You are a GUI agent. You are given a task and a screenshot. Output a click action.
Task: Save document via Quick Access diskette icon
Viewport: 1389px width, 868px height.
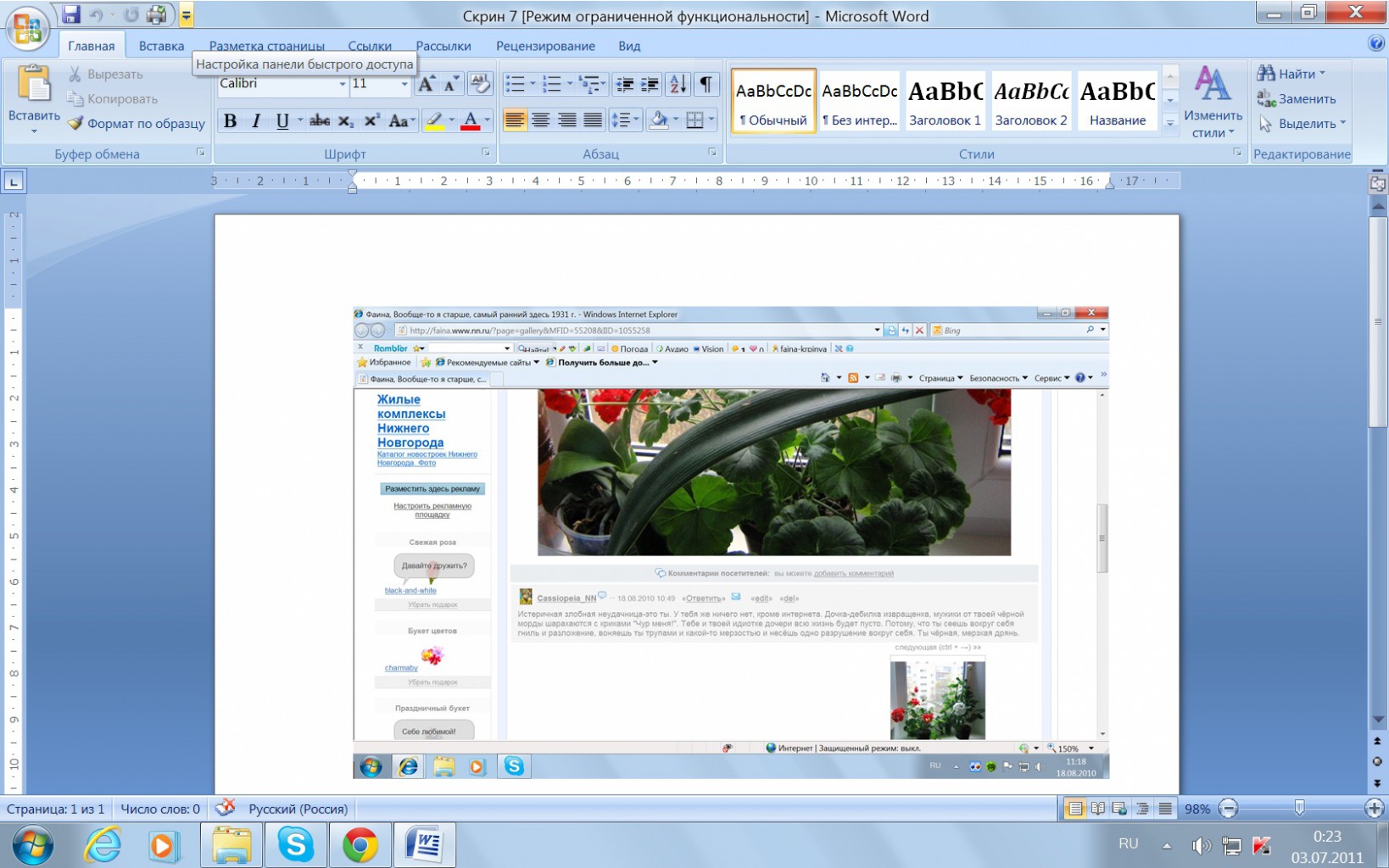tap(71, 14)
